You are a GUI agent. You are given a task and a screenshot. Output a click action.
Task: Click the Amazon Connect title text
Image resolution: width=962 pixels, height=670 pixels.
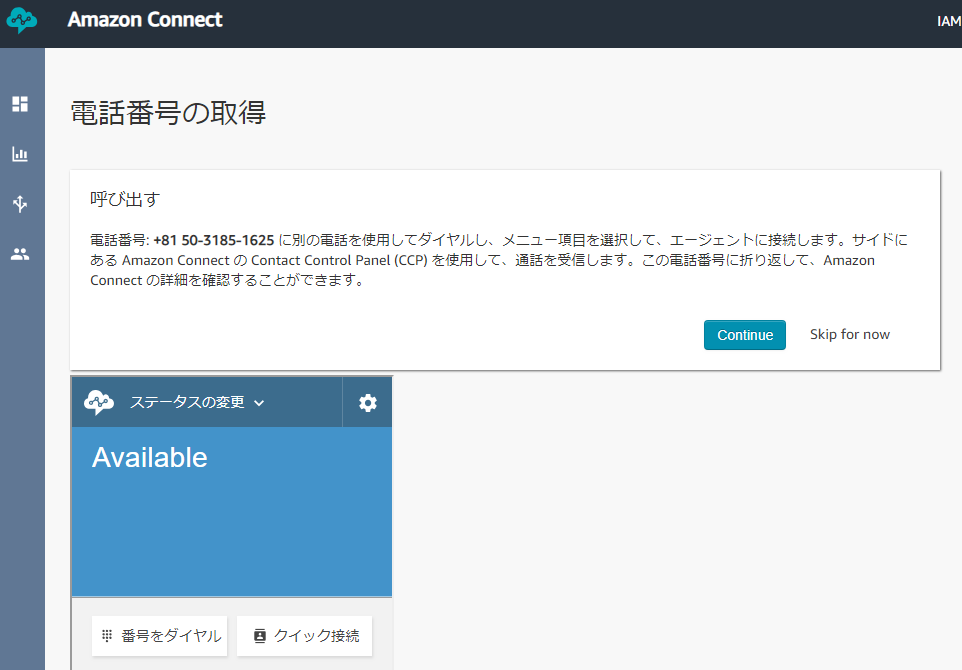coord(145,20)
